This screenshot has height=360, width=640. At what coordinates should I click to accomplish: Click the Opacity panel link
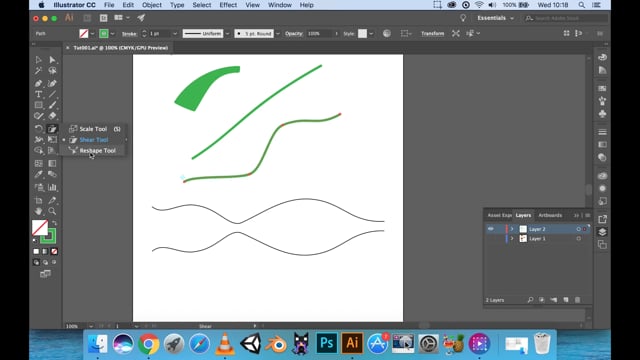[x=294, y=34]
